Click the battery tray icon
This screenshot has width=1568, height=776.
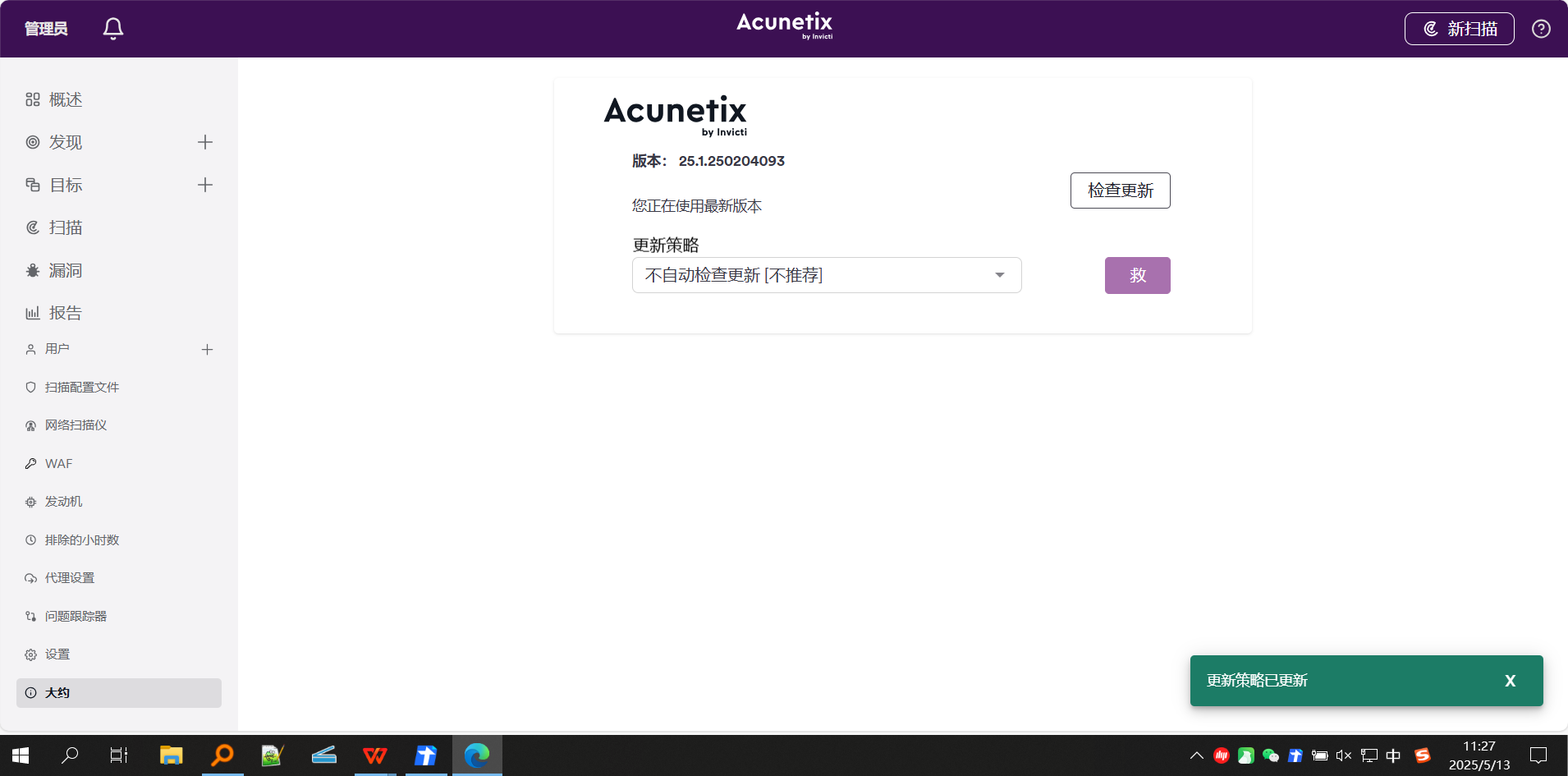tap(1319, 755)
